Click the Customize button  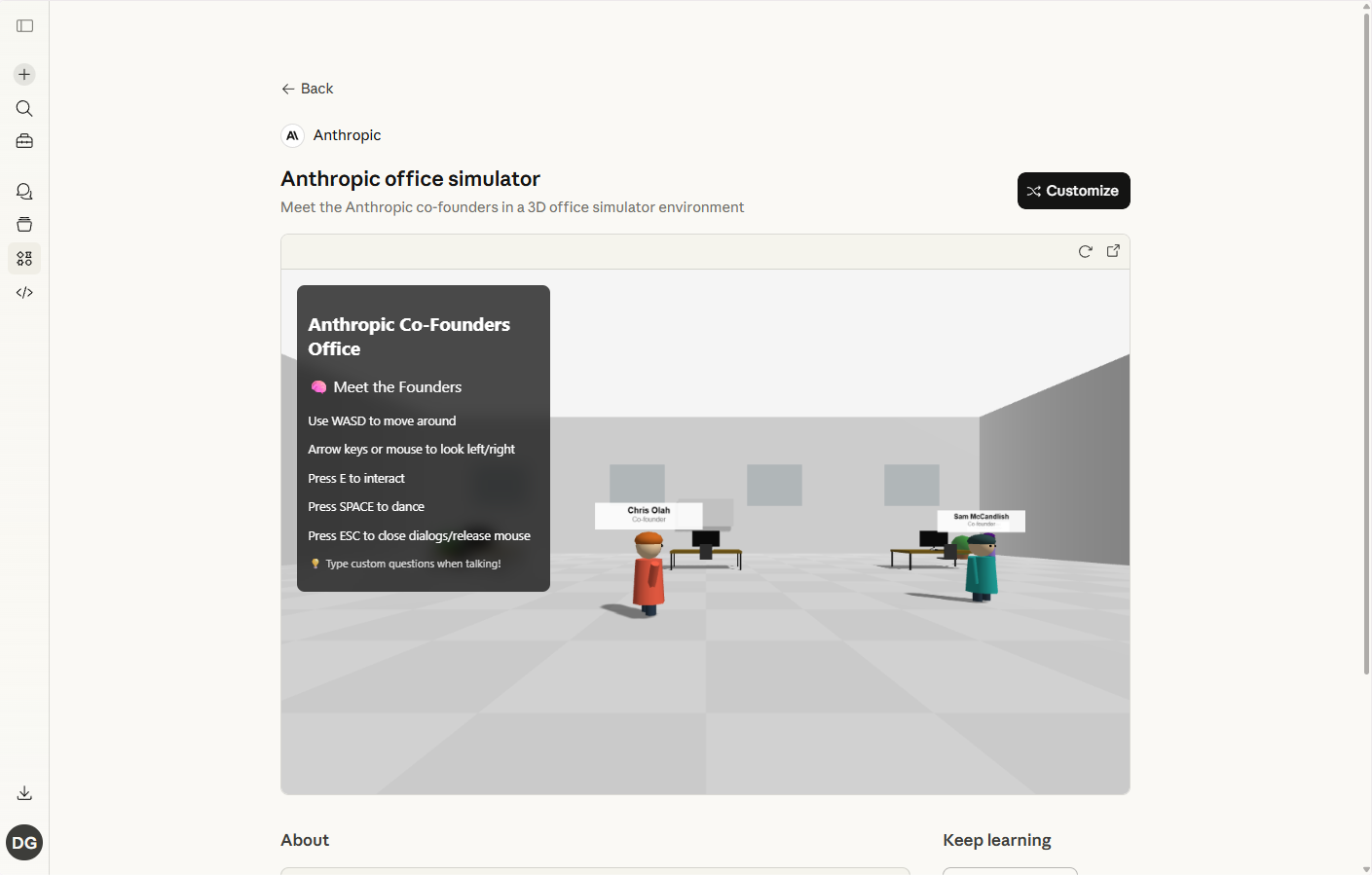tap(1073, 191)
